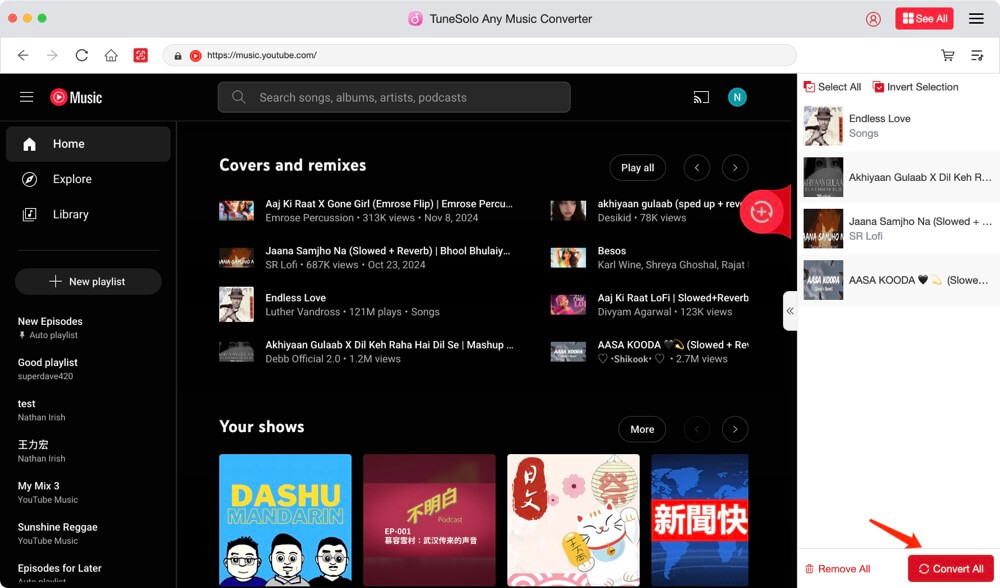Viewport: 1000px width, 588px height.
Task: Reload the page with the refresh icon
Action: tap(82, 55)
